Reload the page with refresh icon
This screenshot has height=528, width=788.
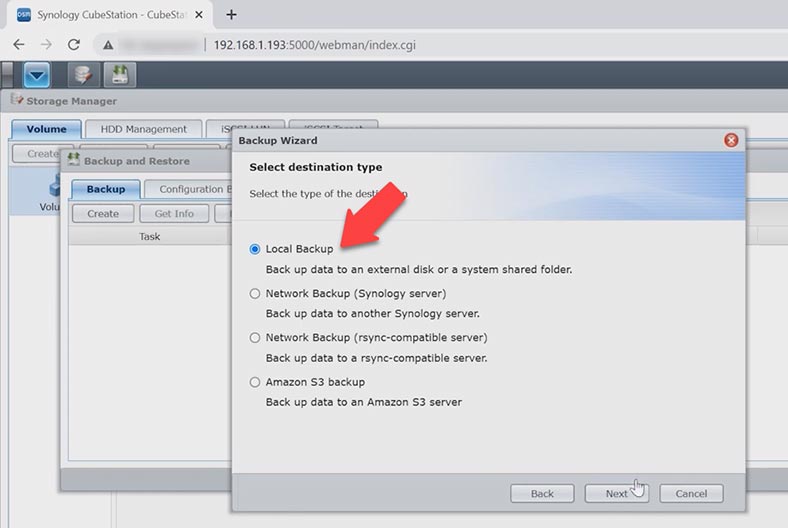(74, 45)
